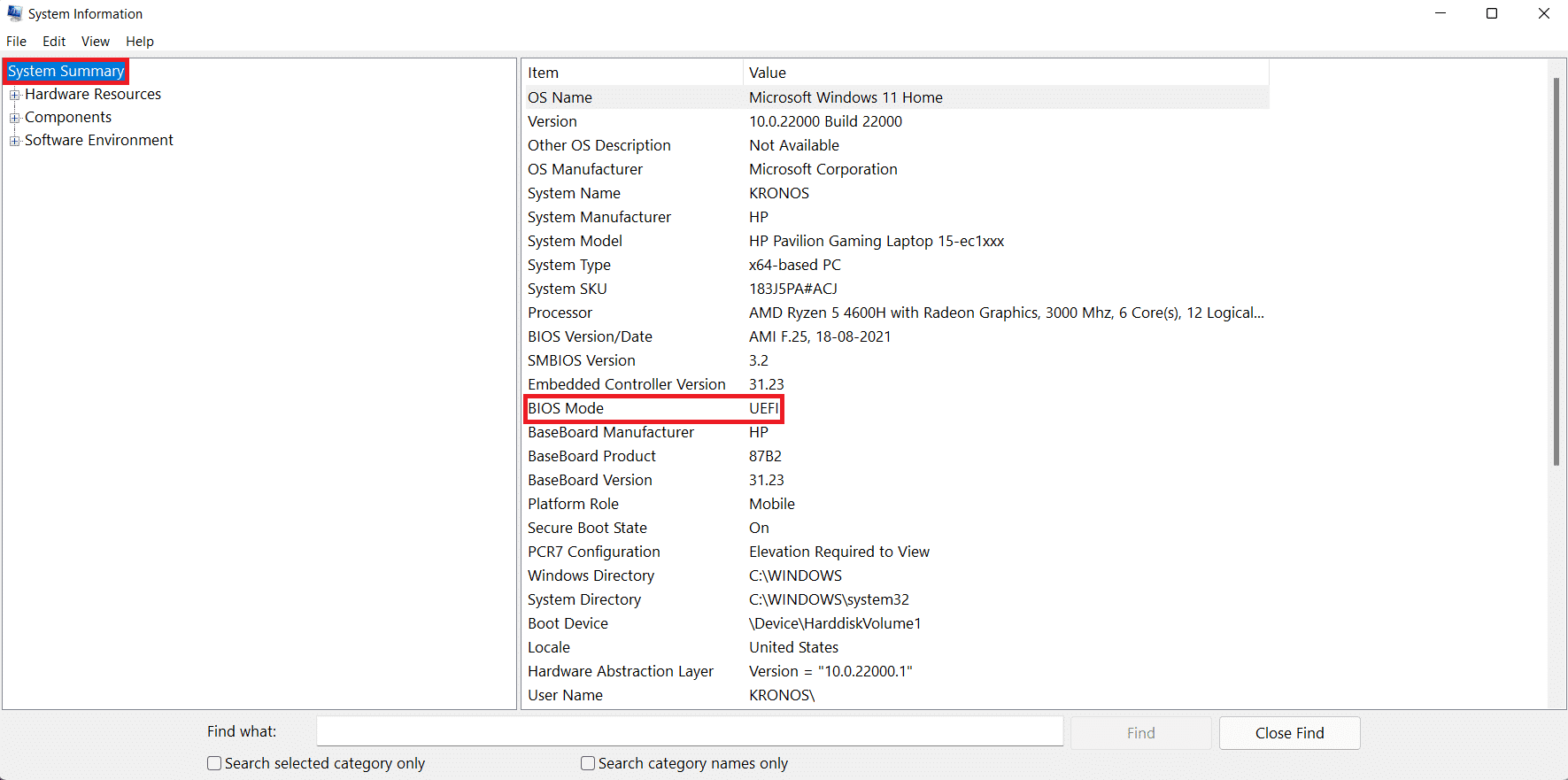Open the View menu

click(95, 42)
